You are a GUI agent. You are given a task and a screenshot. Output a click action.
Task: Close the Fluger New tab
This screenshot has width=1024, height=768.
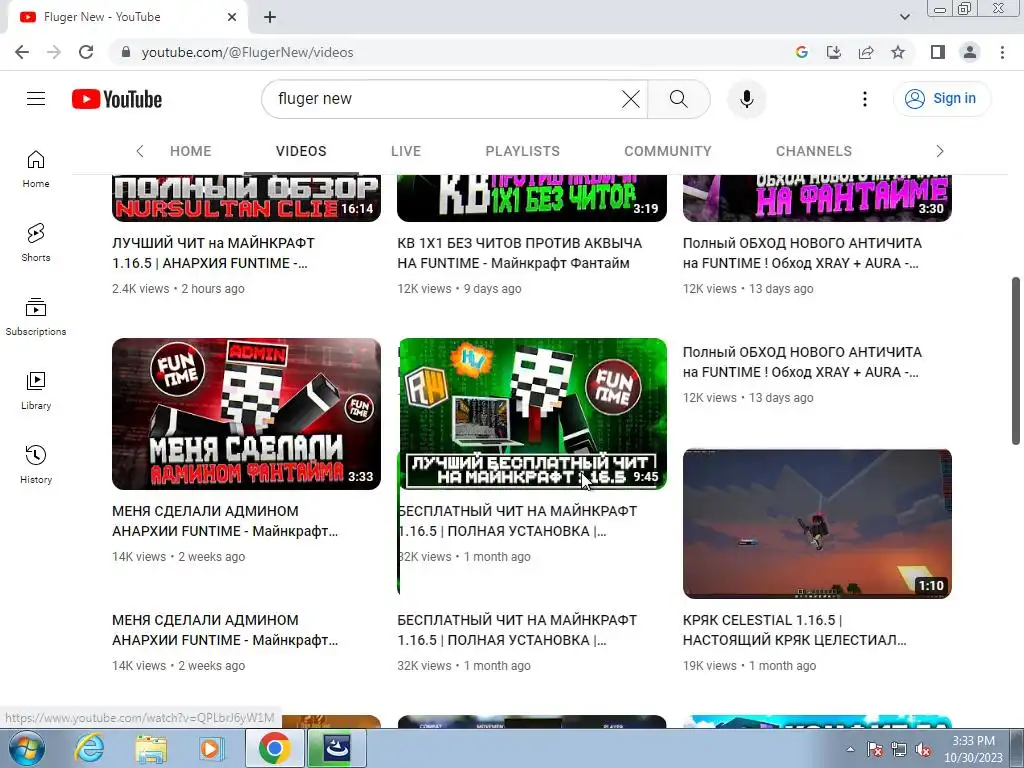point(232,17)
